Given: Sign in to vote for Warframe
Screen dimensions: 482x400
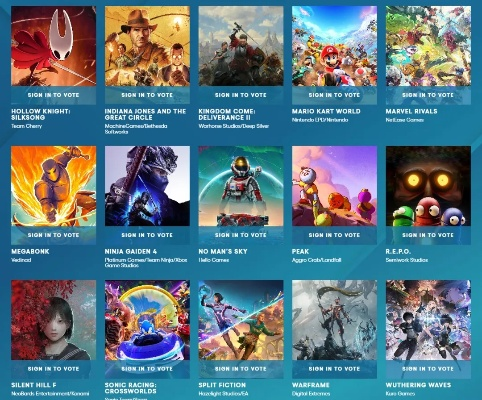Looking at the screenshot, I should tap(334, 369).
